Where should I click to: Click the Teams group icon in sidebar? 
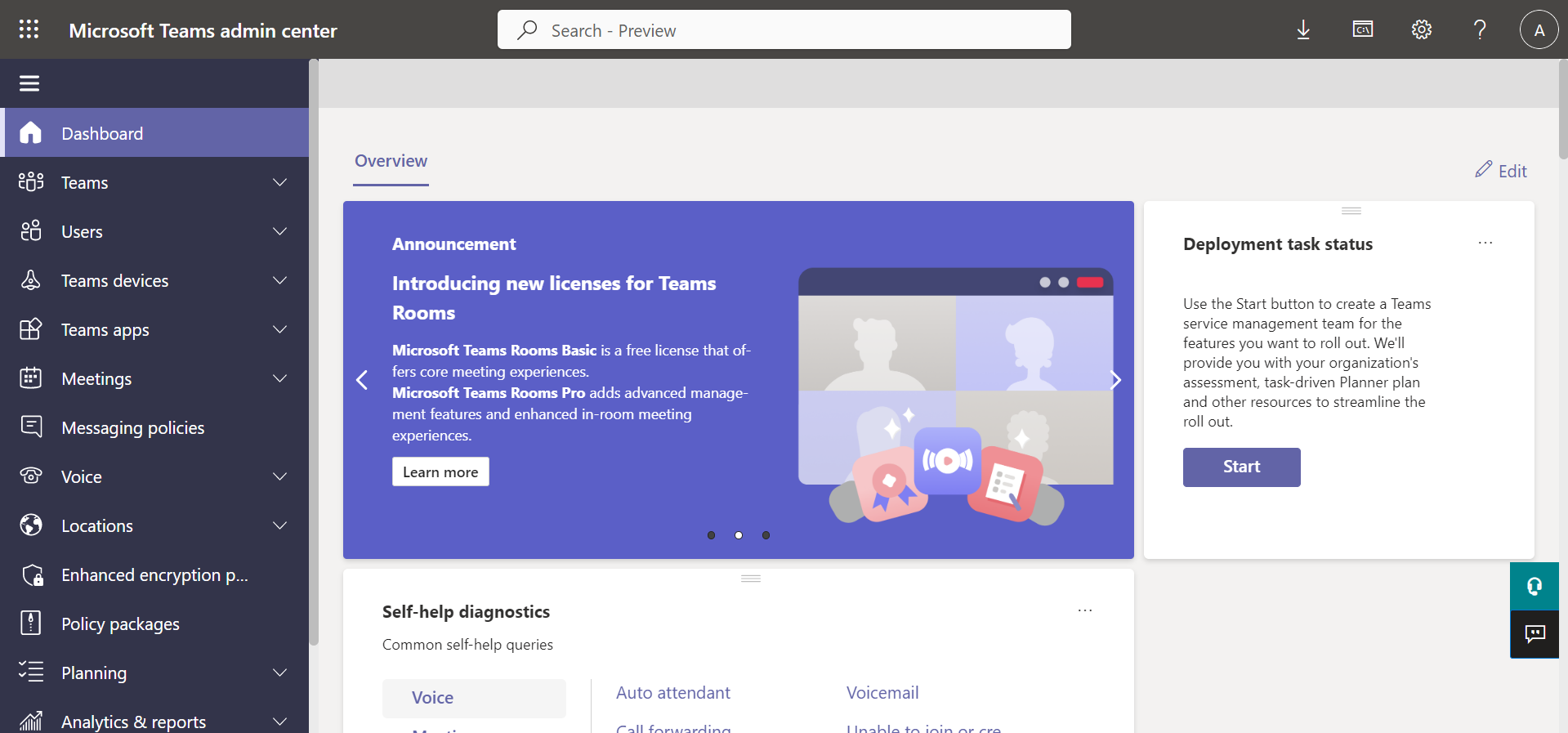point(31,181)
